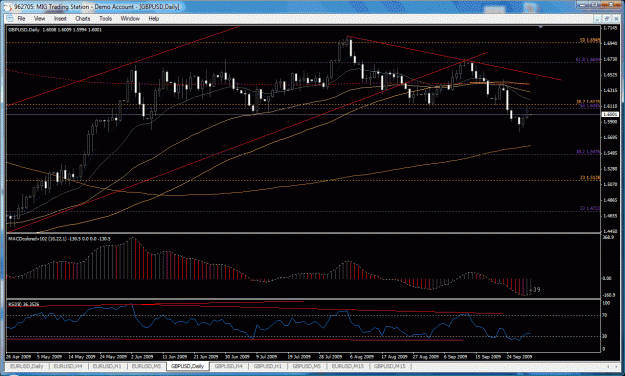625x376 pixels.
Task: Click the RSI 30 level axis label
Action: tap(605, 337)
